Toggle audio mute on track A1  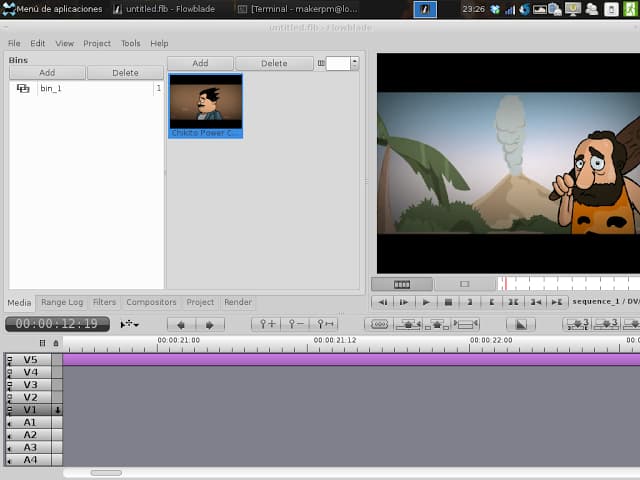10,423
